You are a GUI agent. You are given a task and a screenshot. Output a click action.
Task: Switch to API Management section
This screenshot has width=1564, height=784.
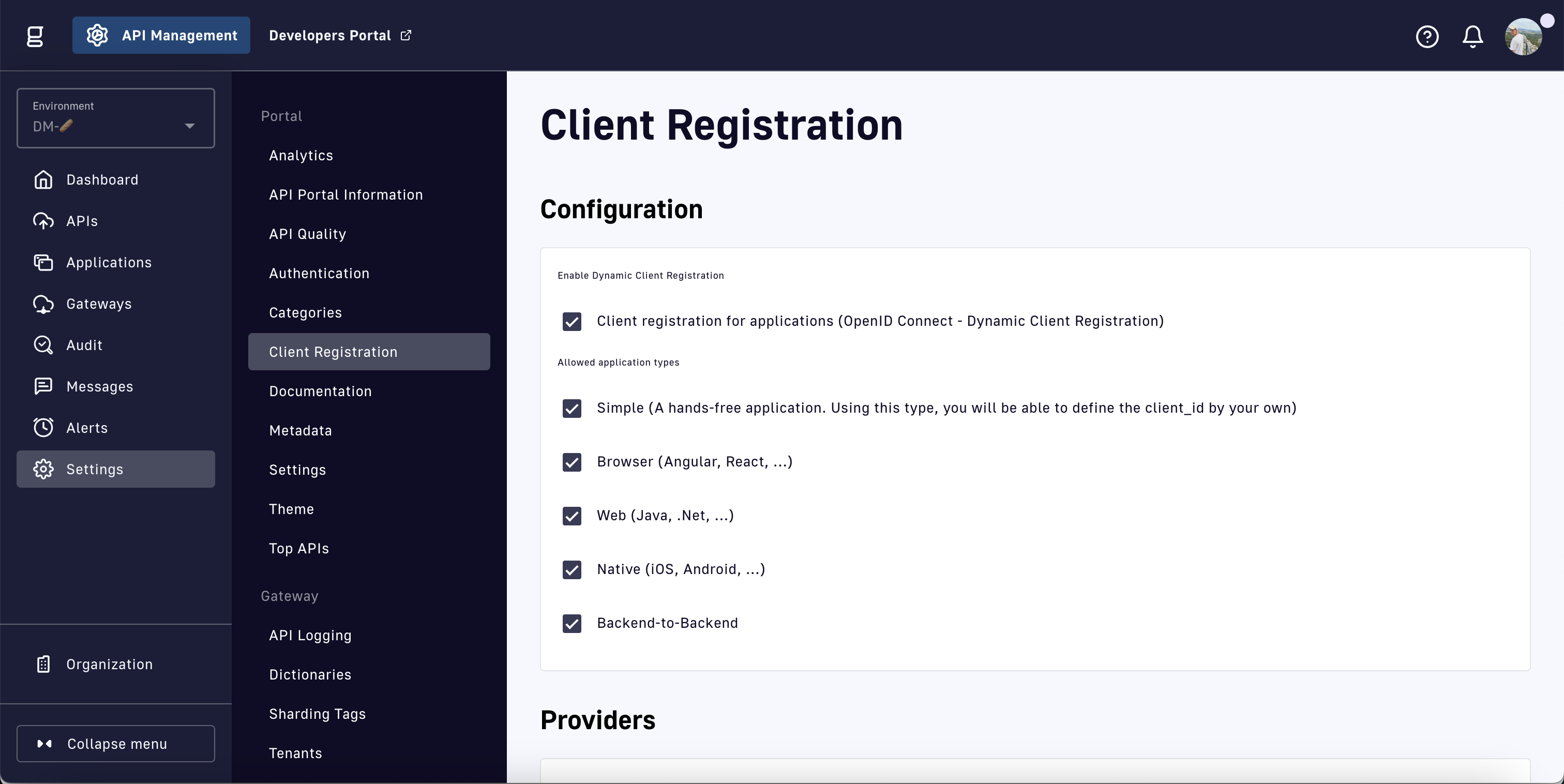tap(161, 36)
